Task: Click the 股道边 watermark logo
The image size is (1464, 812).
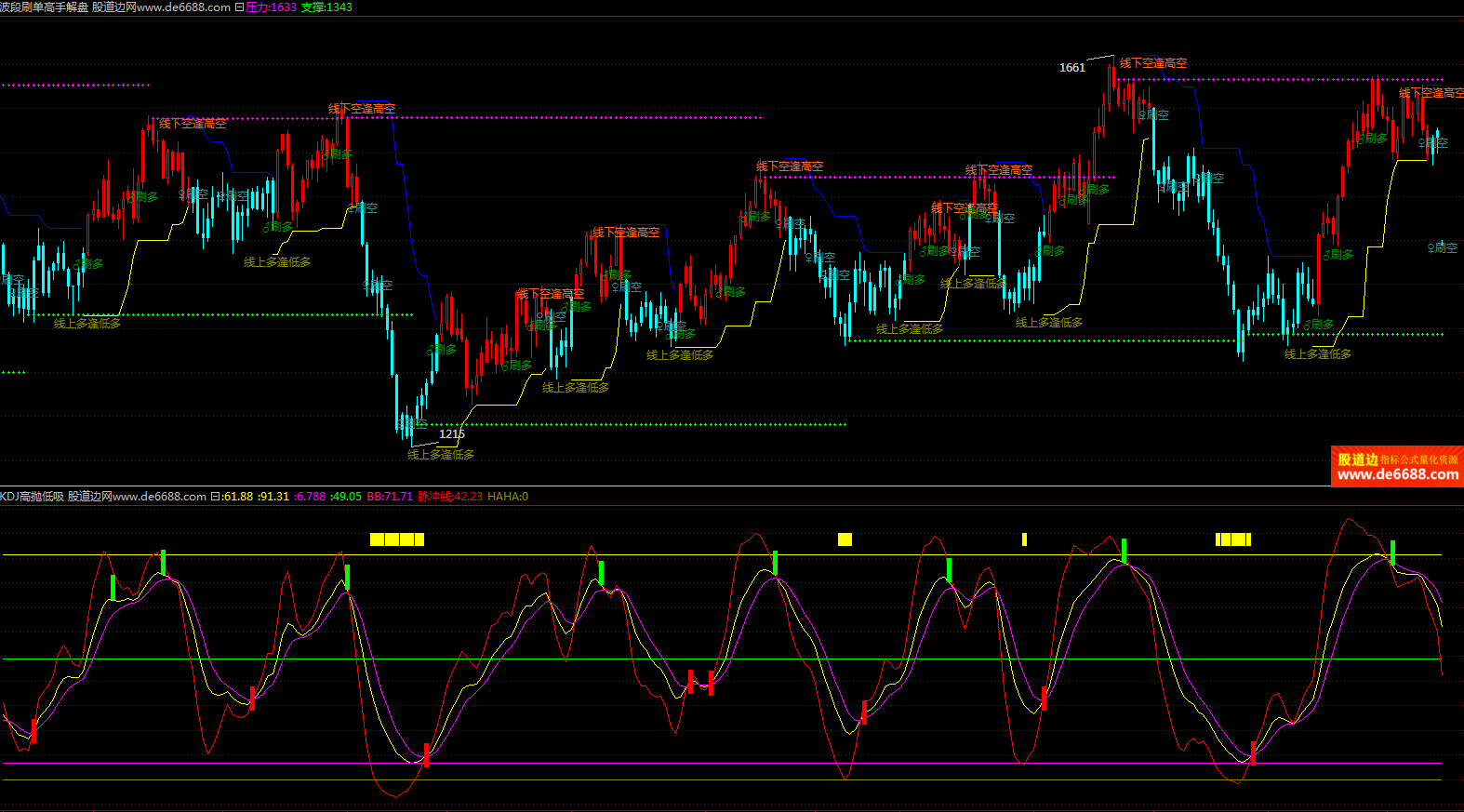Action: point(1357,459)
